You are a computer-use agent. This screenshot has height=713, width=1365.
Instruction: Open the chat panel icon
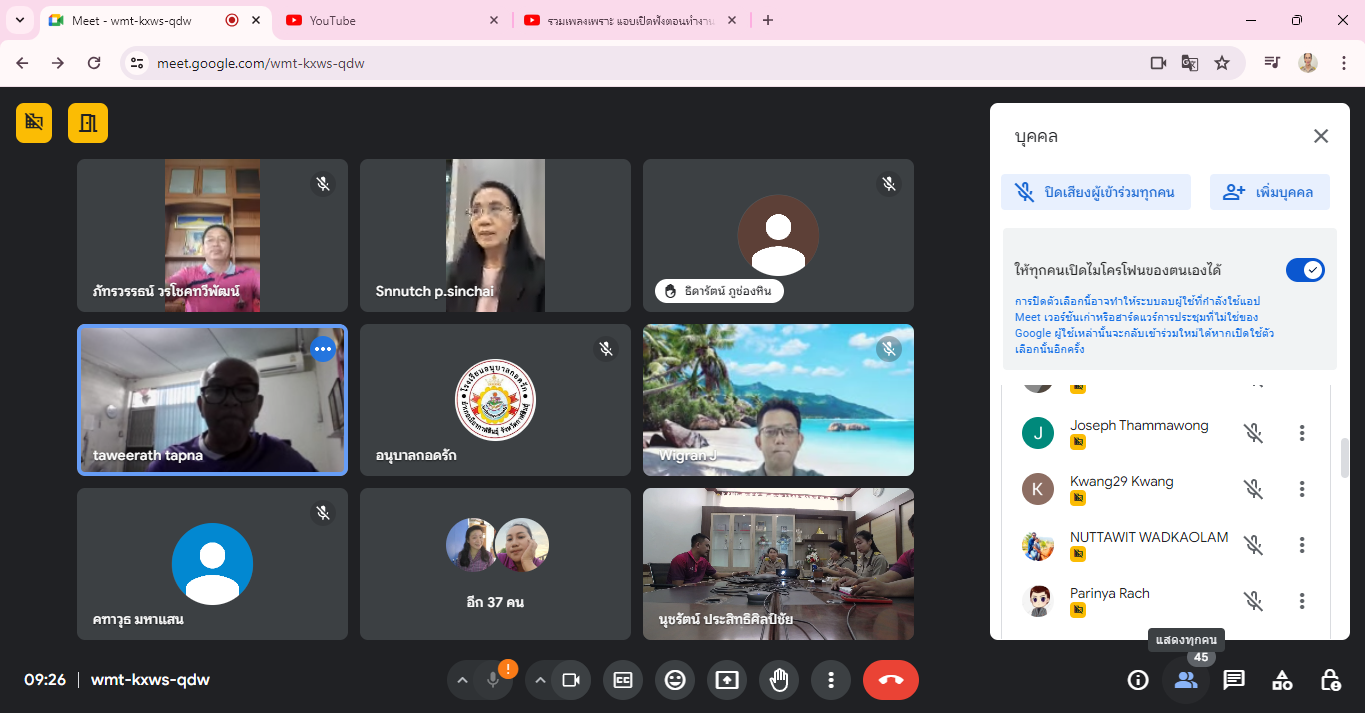1234,680
